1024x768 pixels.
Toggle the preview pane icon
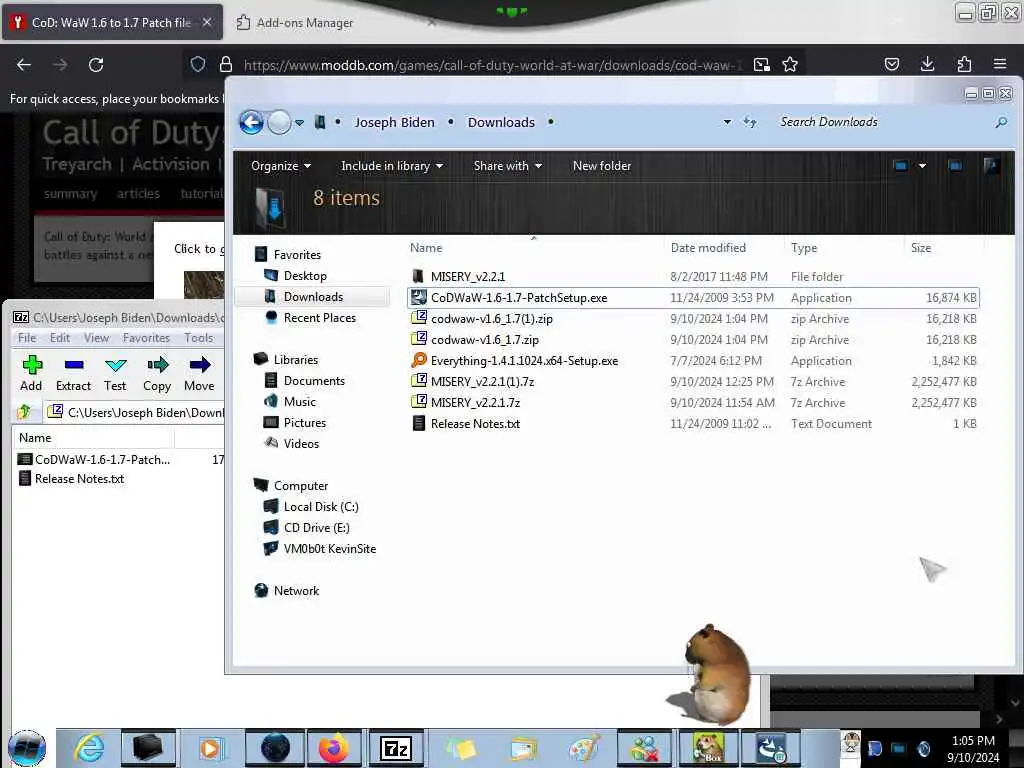coord(955,166)
